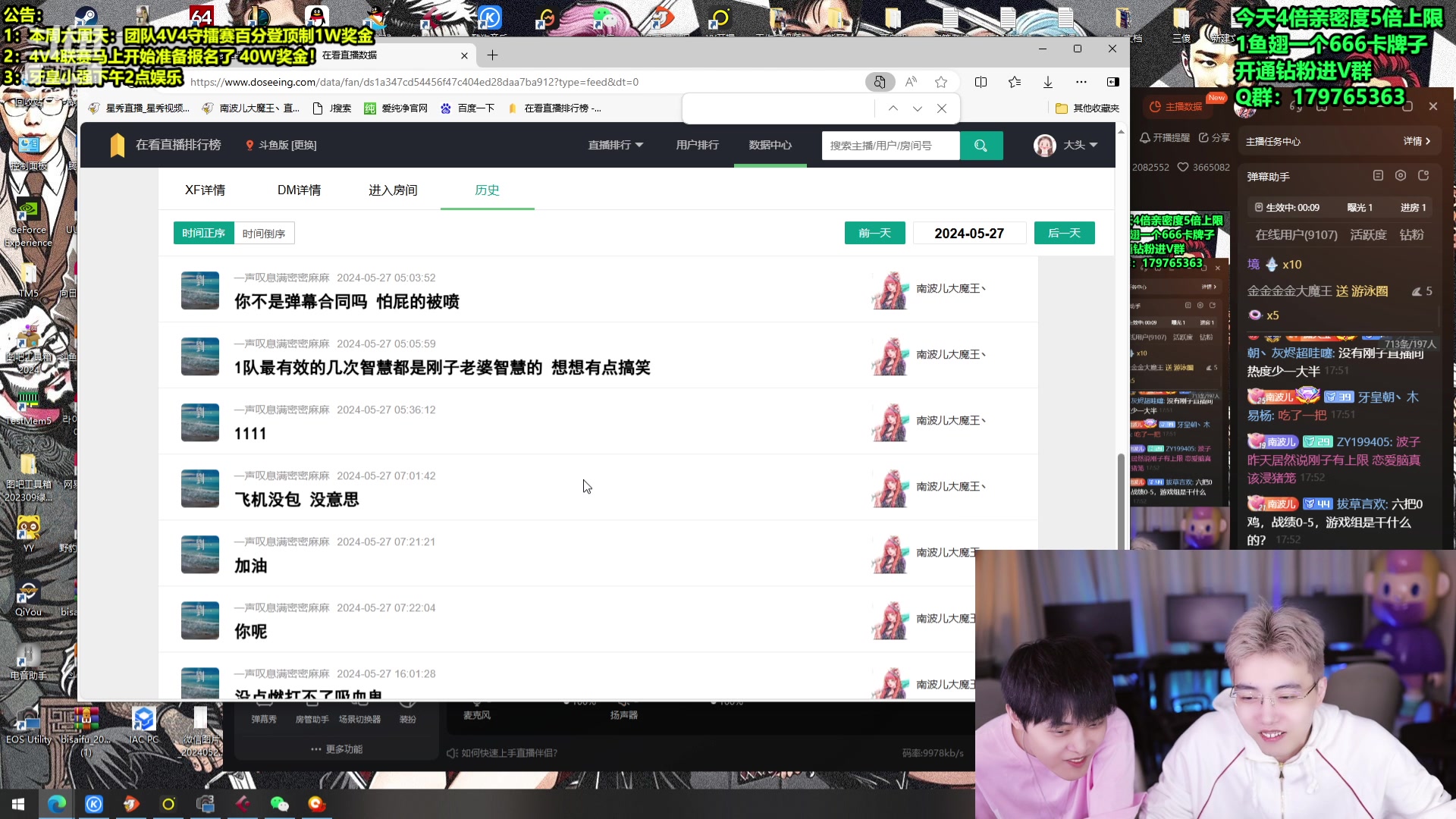Open danmu assistant settings gear icon
Image resolution: width=1456 pixels, height=819 pixels.
click(x=1401, y=176)
